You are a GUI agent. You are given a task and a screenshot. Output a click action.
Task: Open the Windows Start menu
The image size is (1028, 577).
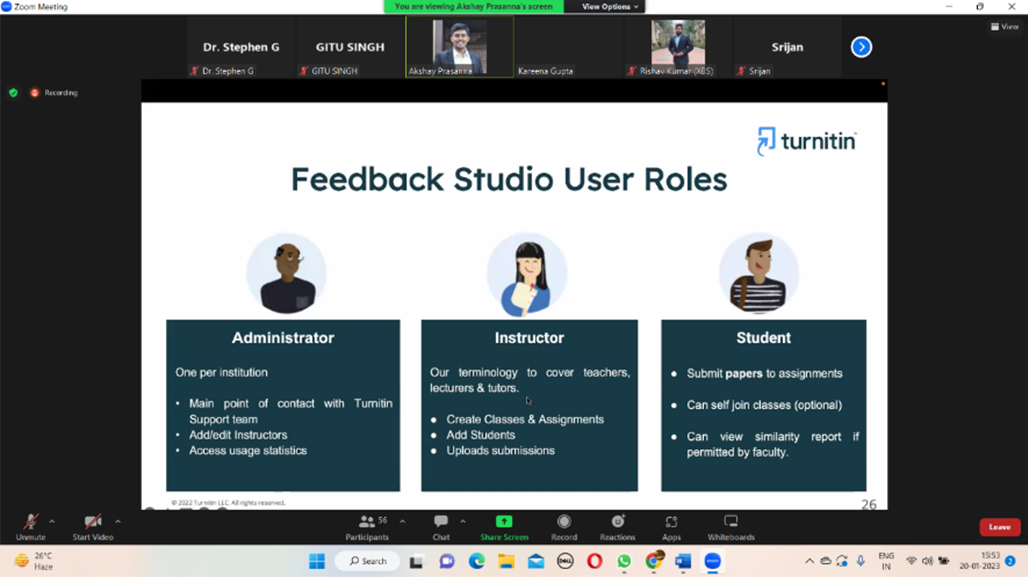coord(317,561)
